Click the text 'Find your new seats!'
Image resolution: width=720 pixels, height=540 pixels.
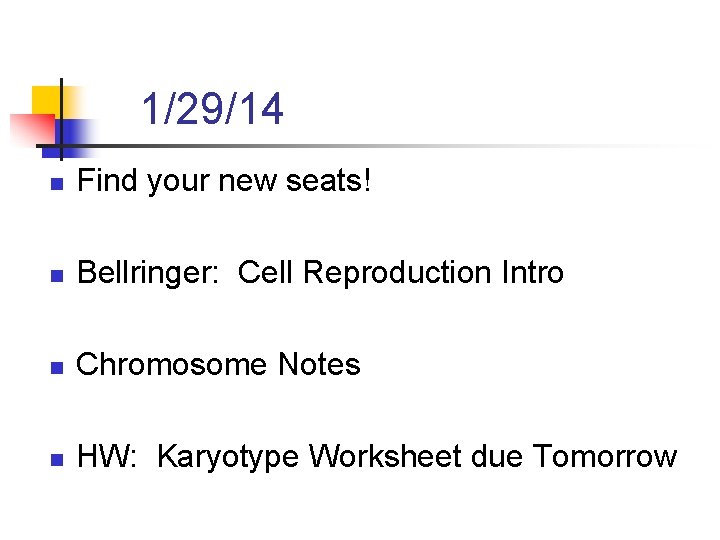coord(224,181)
